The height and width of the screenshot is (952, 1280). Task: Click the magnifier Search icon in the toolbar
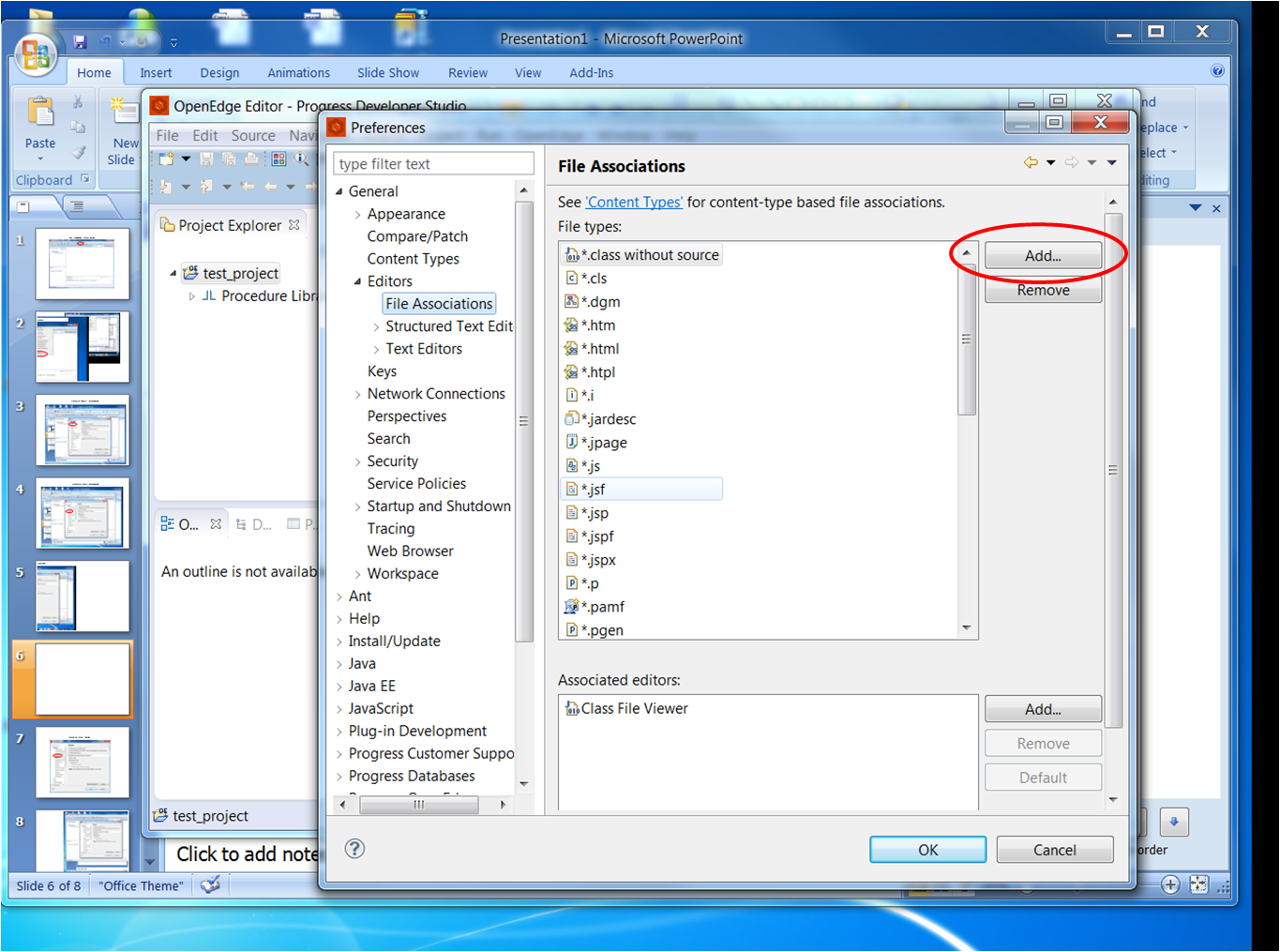302,159
